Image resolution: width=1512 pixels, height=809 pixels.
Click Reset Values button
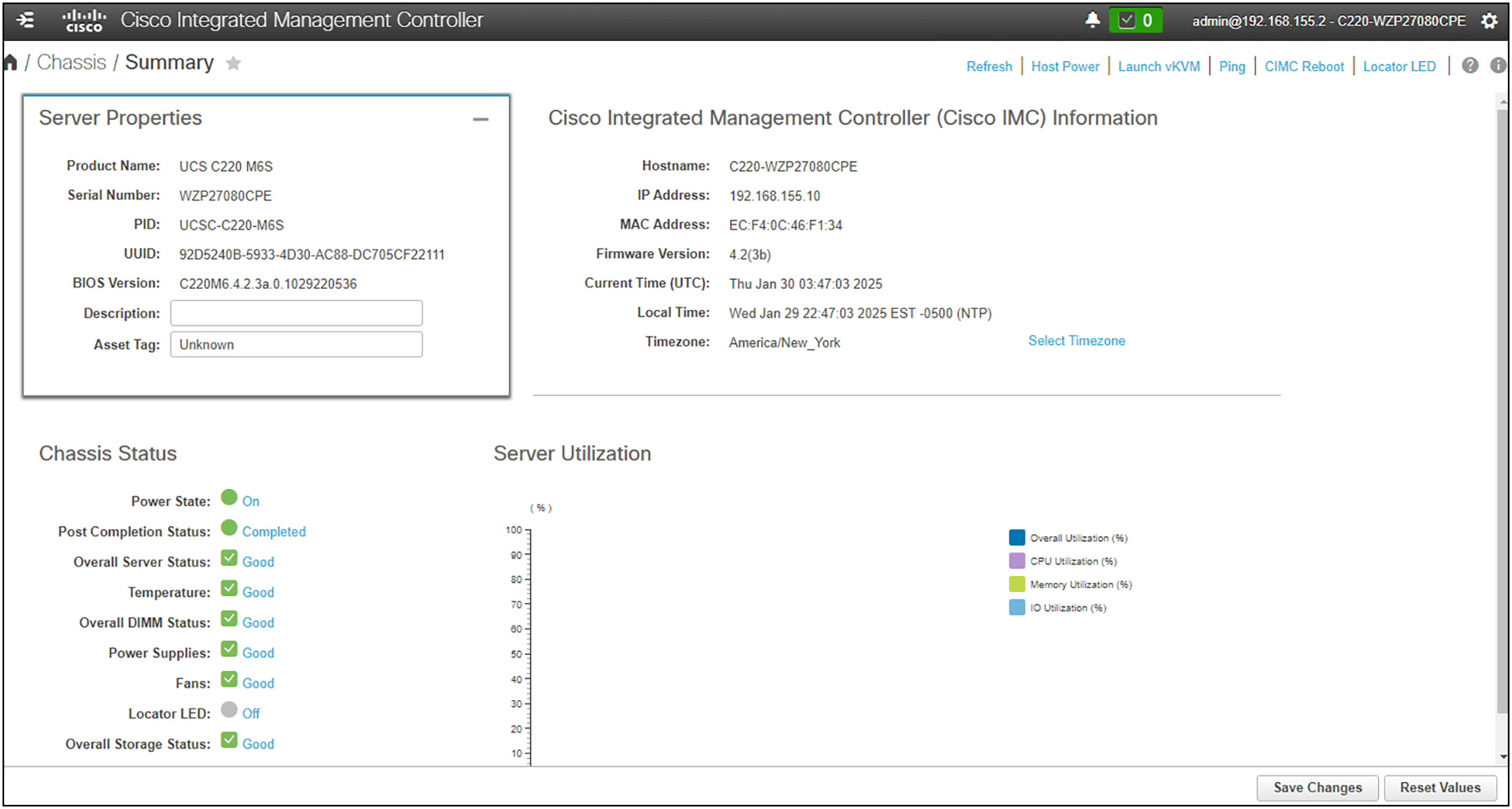1440,787
